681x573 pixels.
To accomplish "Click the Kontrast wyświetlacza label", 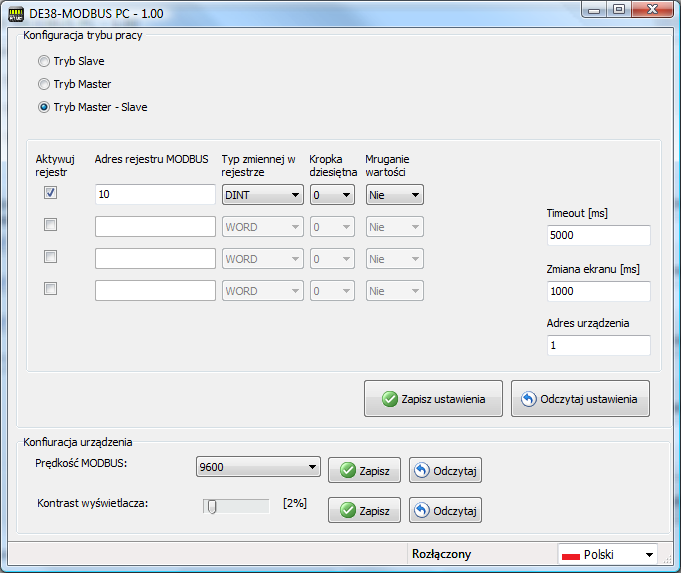I will [93, 503].
